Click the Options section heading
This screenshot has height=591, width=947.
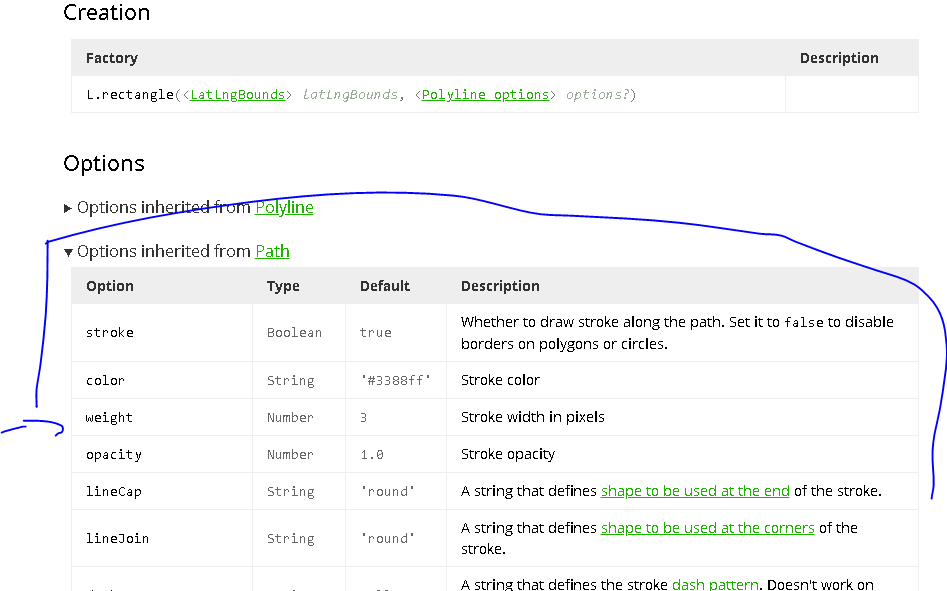104,163
